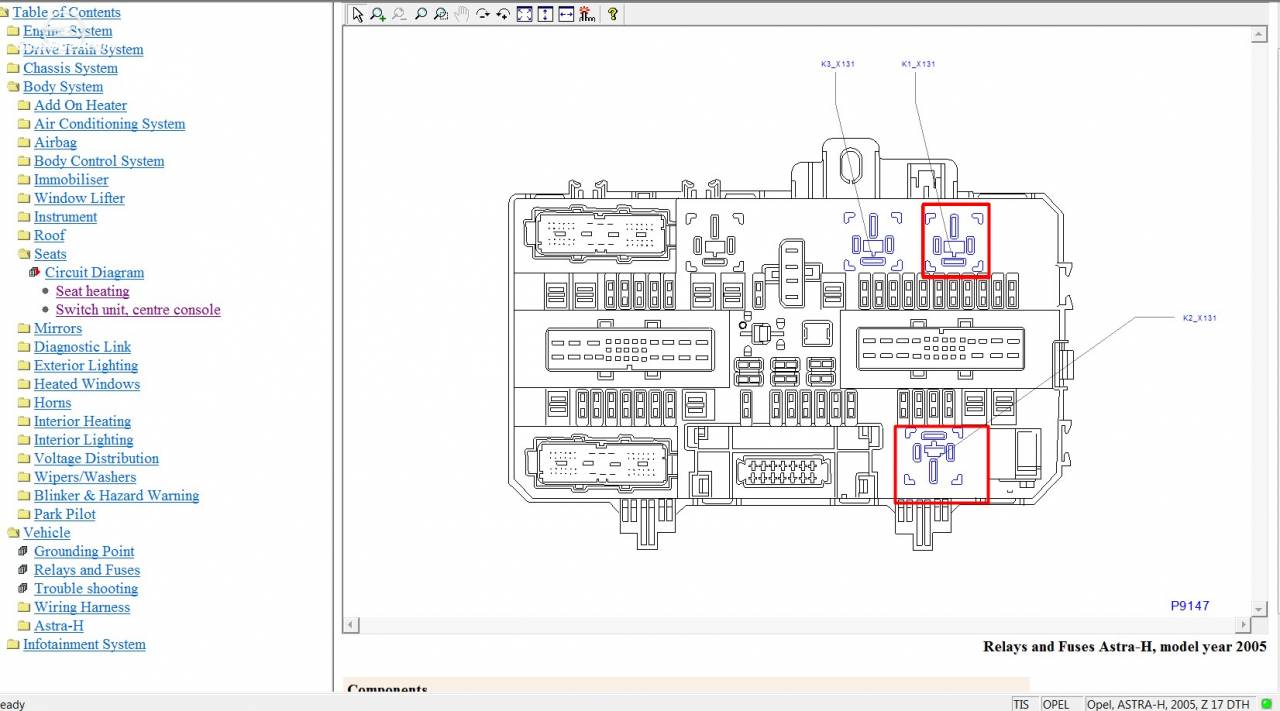This screenshot has width=1280, height=711.
Task: Open the Interior Lighting link
Action: click(x=83, y=440)
